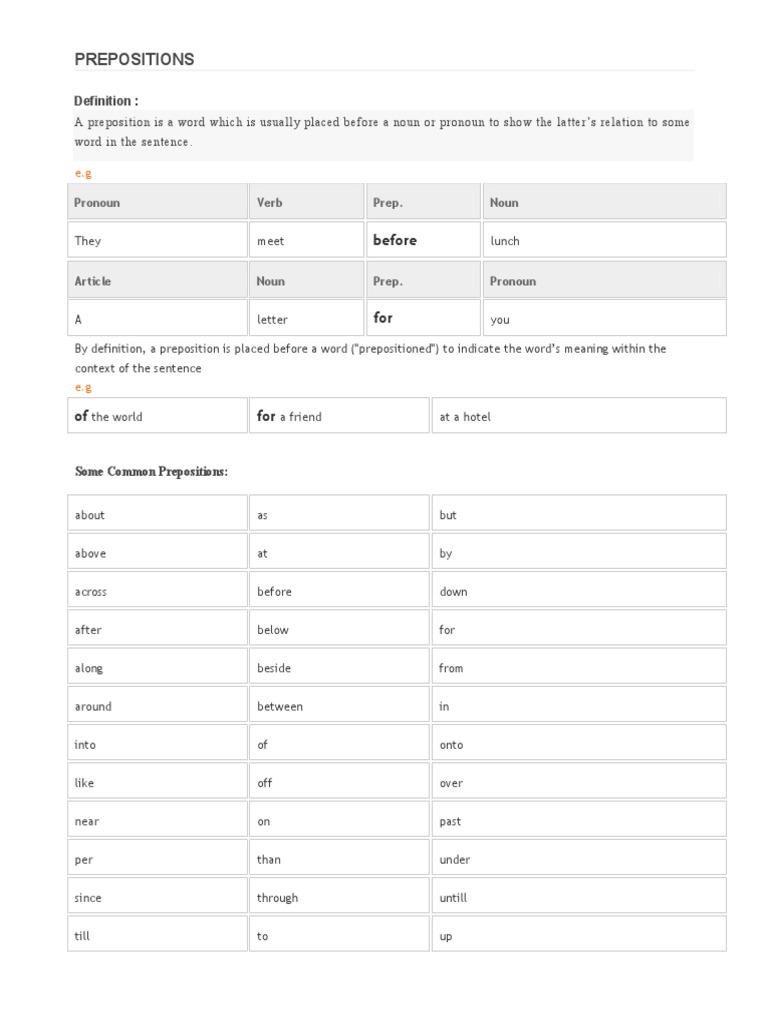This screenshot has height=1024, width=768.
Task: Click the PREPOSITIONS heading
Action: point(134,60)
